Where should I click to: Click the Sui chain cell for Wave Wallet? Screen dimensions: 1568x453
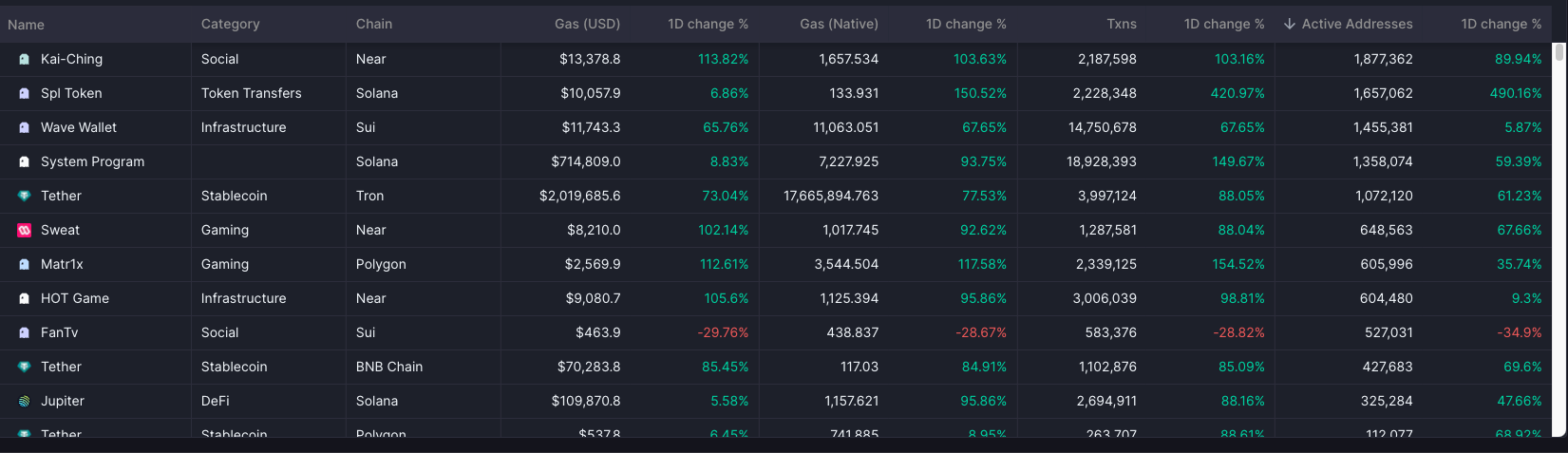click(366, 127)
